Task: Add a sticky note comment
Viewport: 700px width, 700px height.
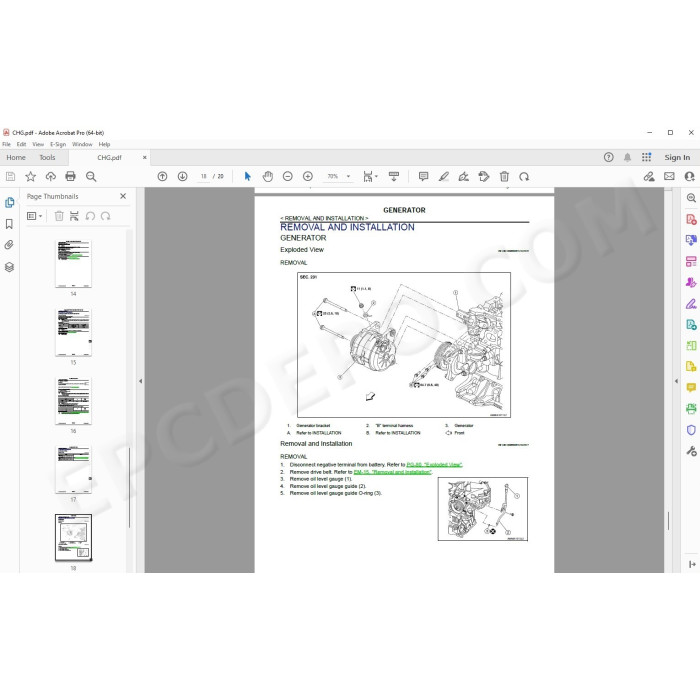Action: pos(424,176)
